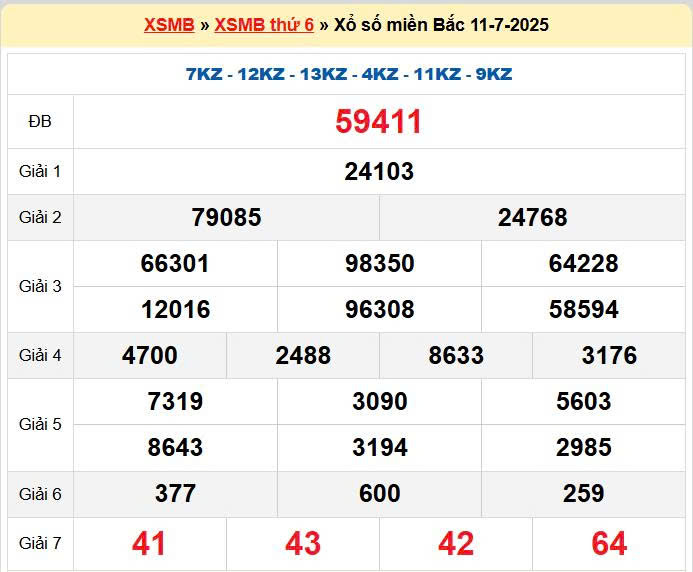Click Giải 7 red number 64

pos(609,543)
